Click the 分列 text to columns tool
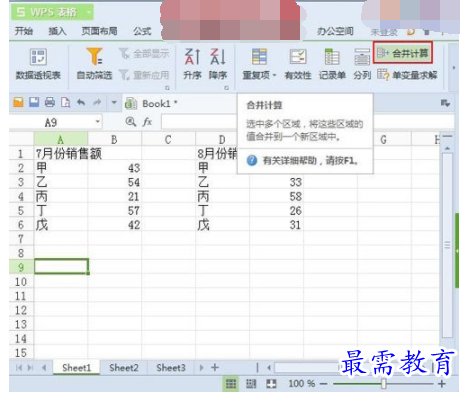 362,65
